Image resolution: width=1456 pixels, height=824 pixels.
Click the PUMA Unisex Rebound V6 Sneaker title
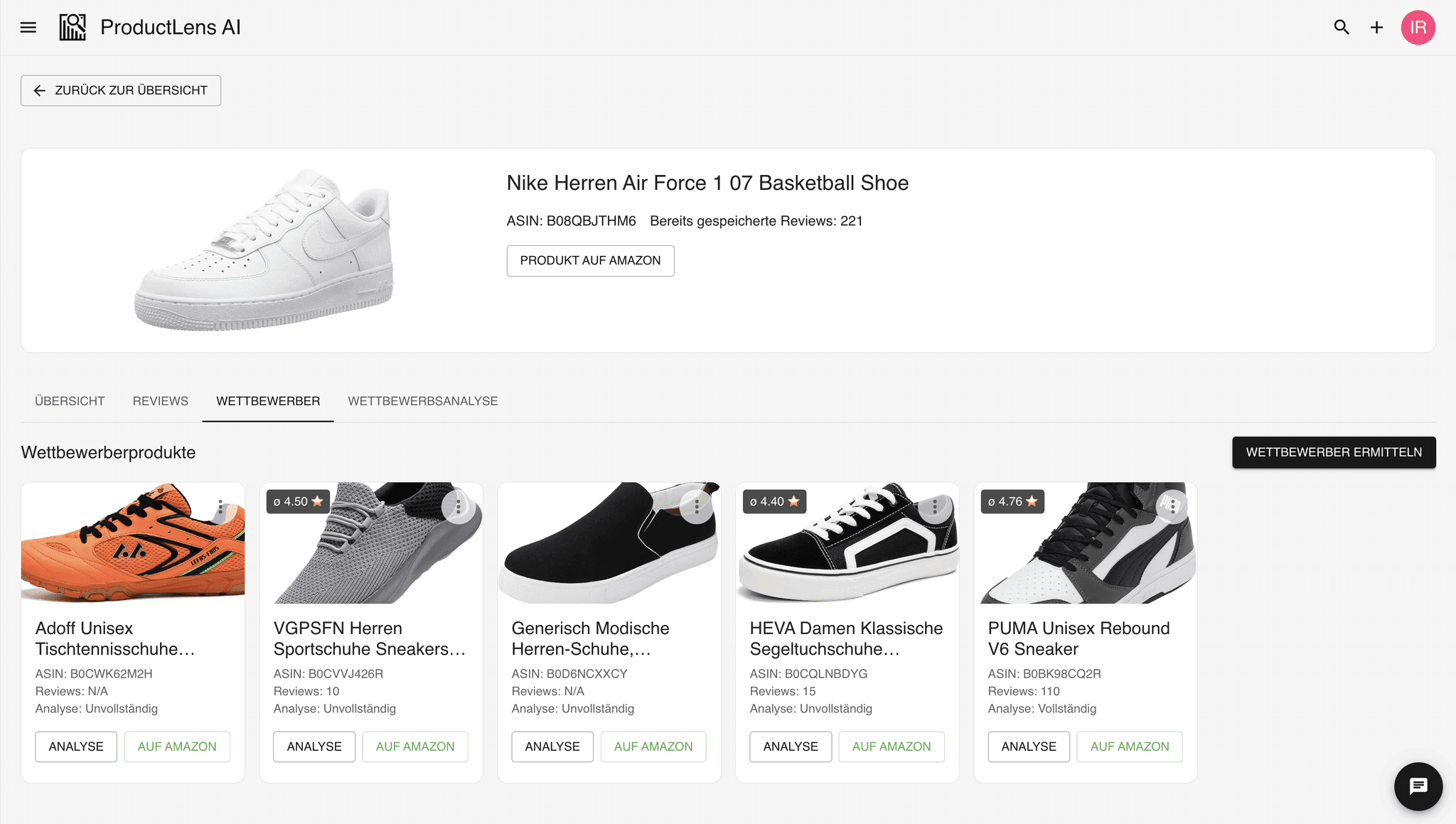tap(1079, 638)
